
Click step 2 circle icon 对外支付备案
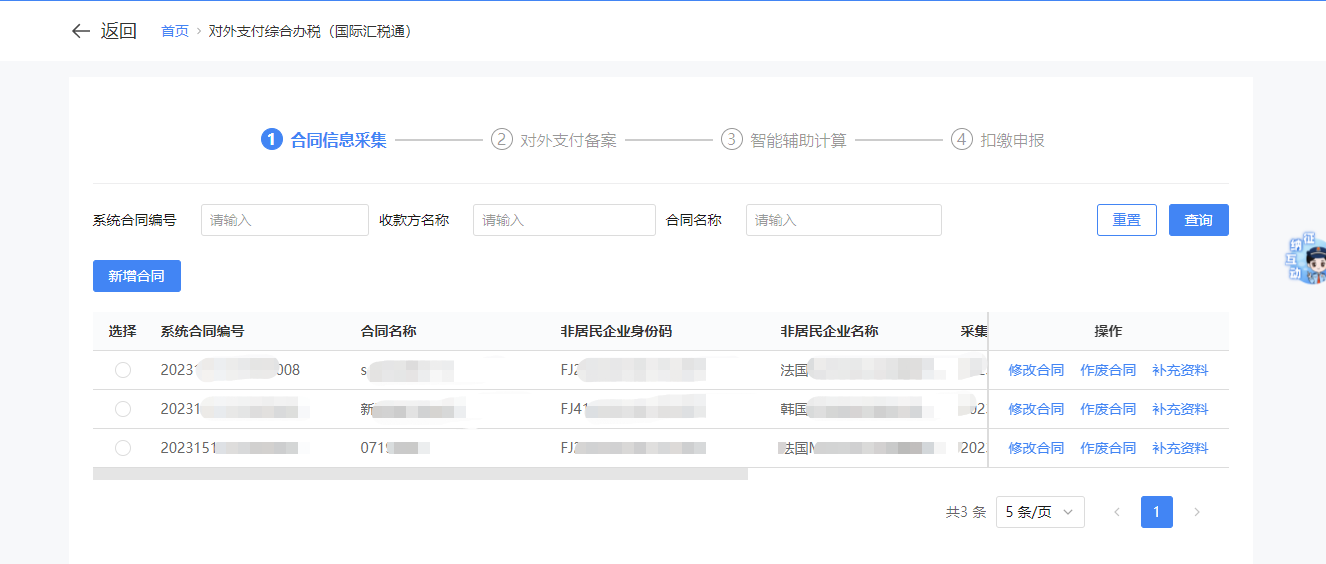(x=501, y=140)
